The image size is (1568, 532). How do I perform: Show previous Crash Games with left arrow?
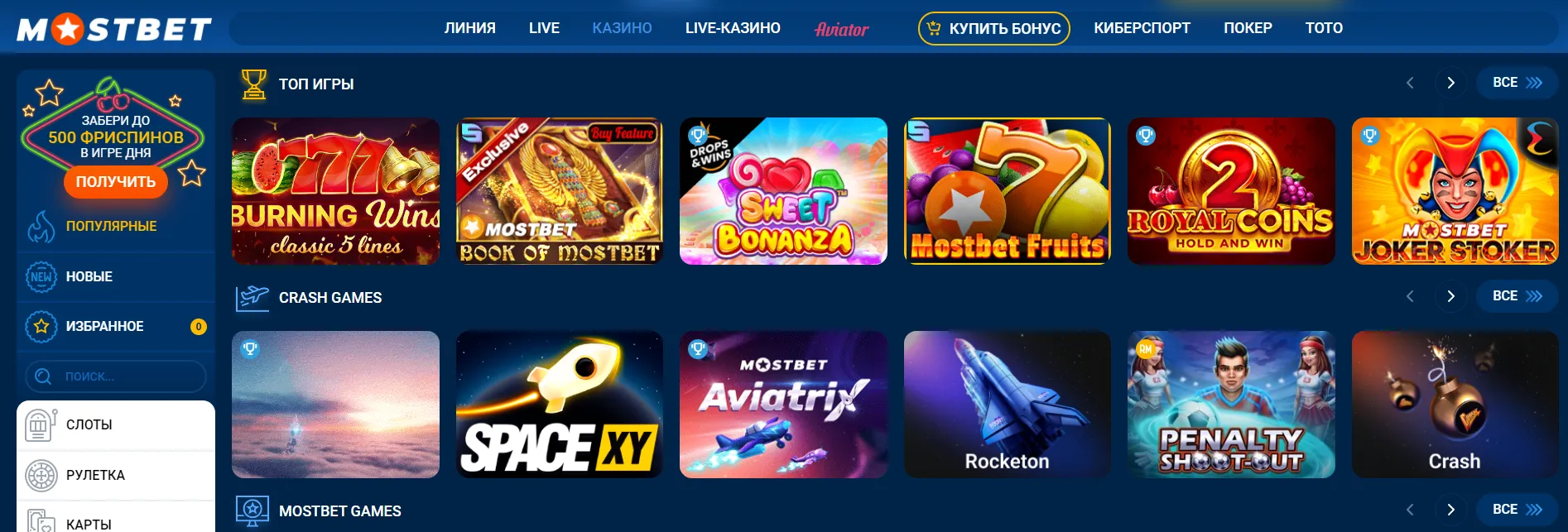point(1410,296)
